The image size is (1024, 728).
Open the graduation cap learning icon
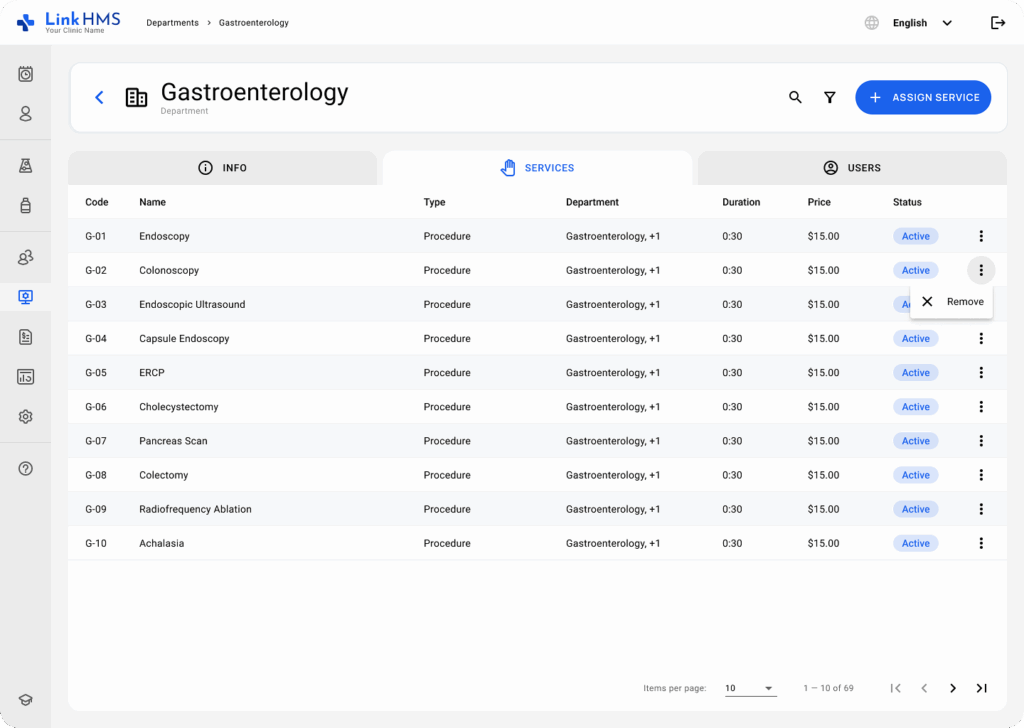click(x=25, y=699)
